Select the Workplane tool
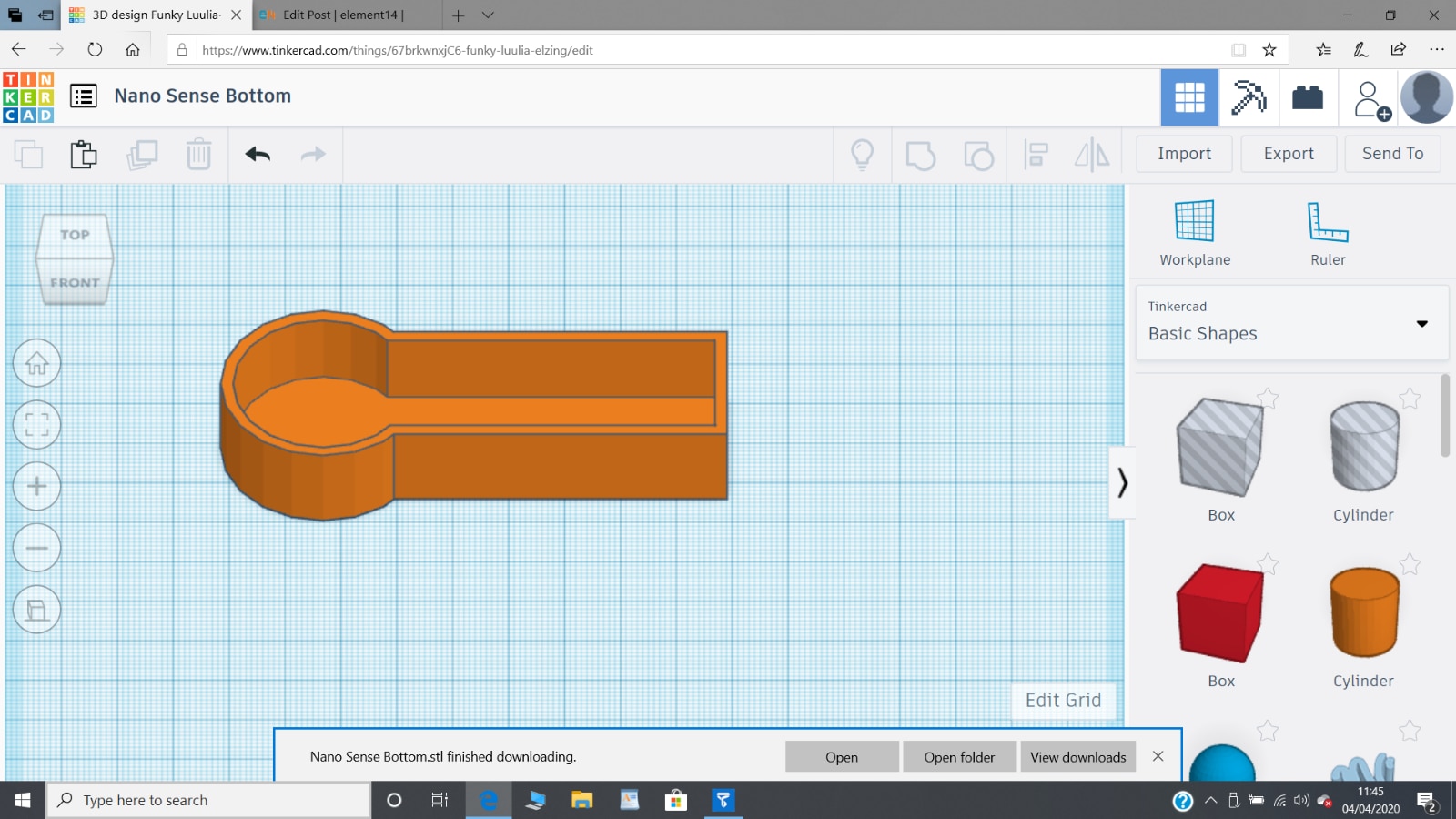Image resolution: width=1456 pixels, height=819 pixels. click(1194, 233)
